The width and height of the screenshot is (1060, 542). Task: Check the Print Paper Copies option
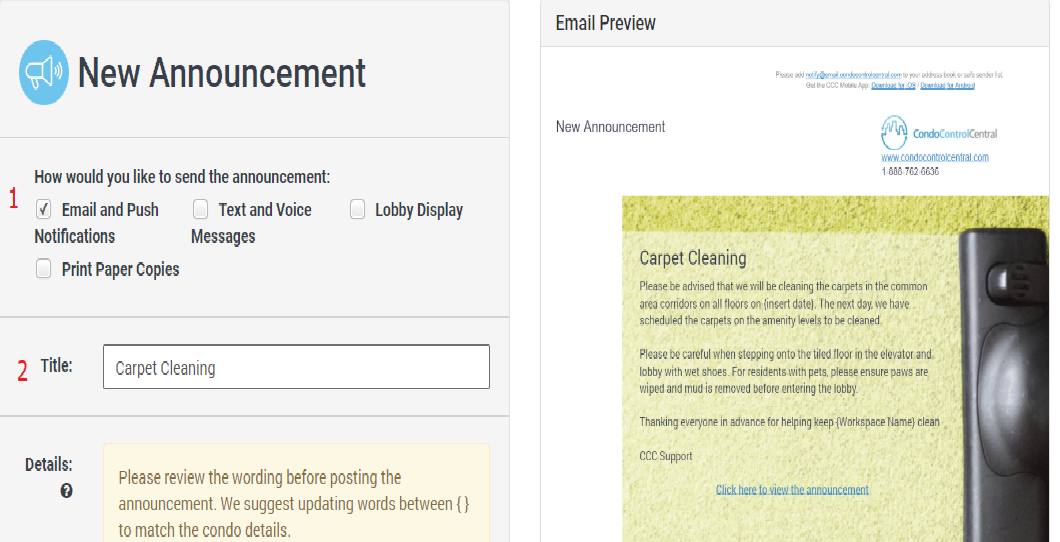pos(44,269)
